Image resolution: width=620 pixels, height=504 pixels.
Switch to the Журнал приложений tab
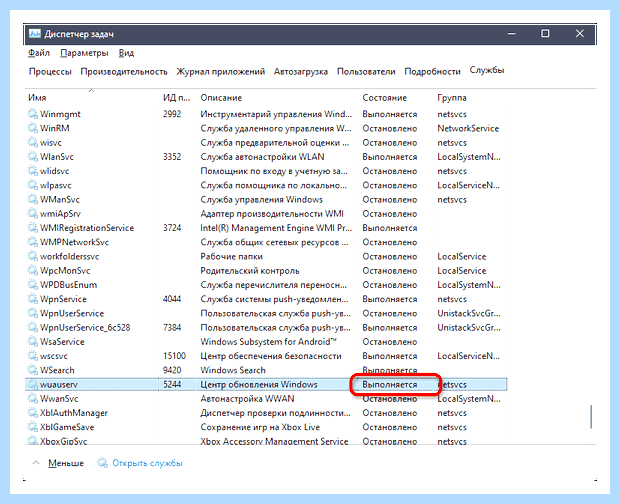pos(220,72)
